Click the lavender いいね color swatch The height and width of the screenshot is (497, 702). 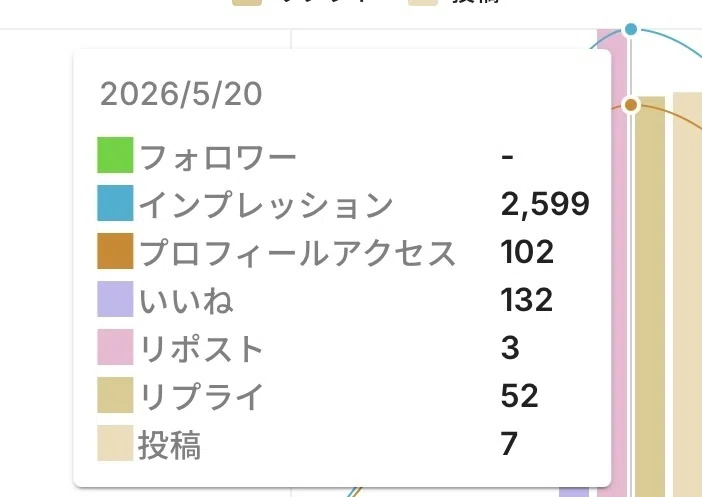[115, 299]
